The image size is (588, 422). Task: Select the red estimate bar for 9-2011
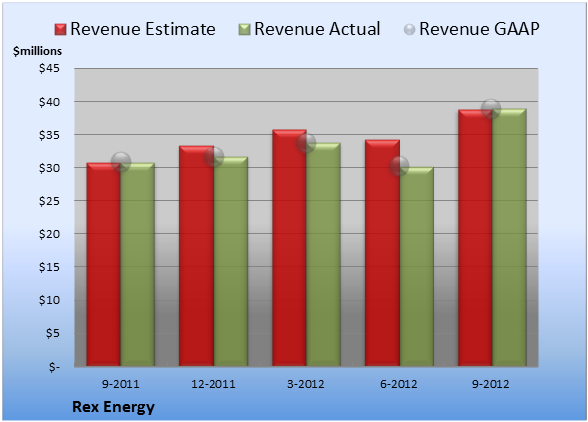coord(104,264)
